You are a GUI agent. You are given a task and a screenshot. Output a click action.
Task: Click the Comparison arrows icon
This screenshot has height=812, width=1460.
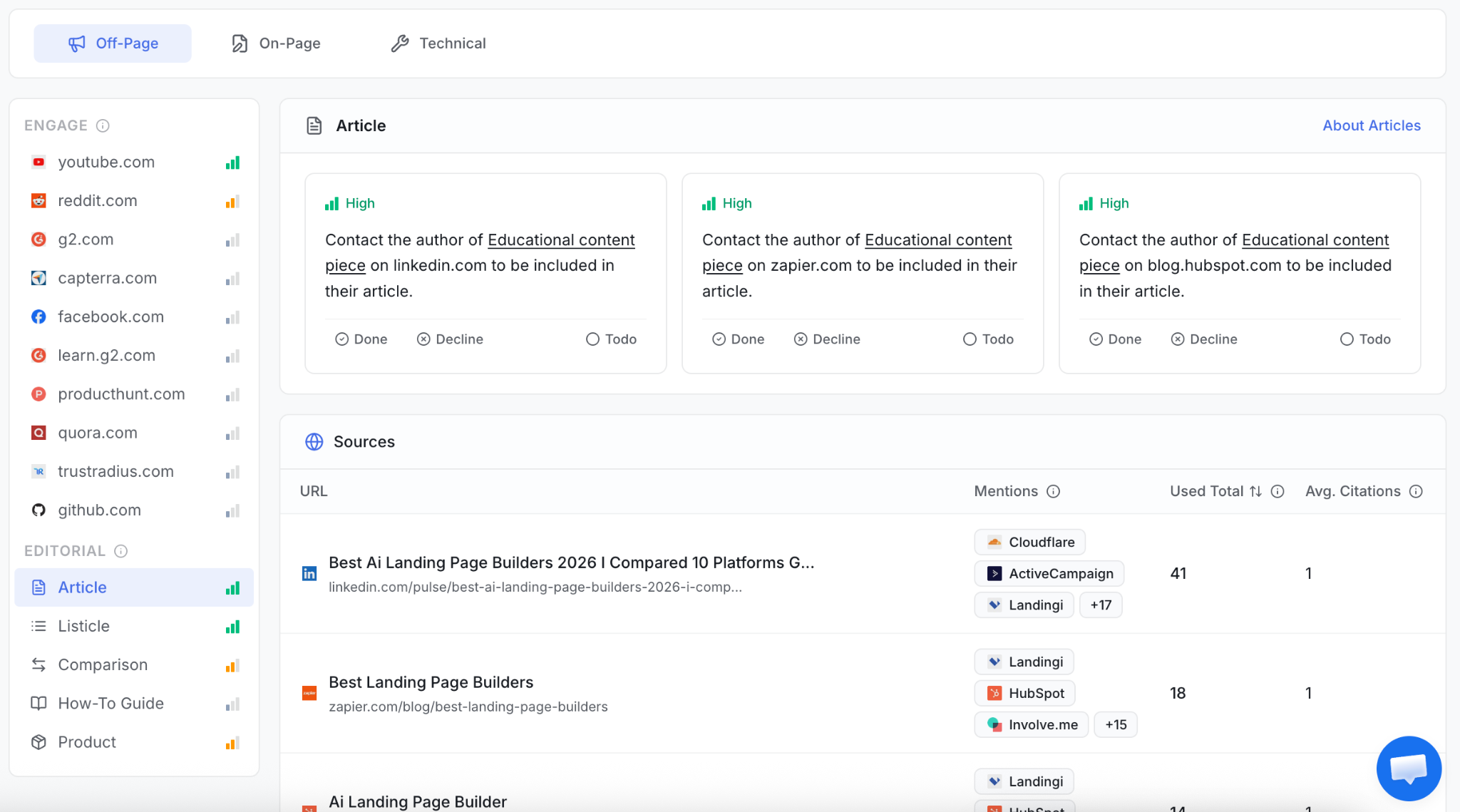(x=38, y=664)
